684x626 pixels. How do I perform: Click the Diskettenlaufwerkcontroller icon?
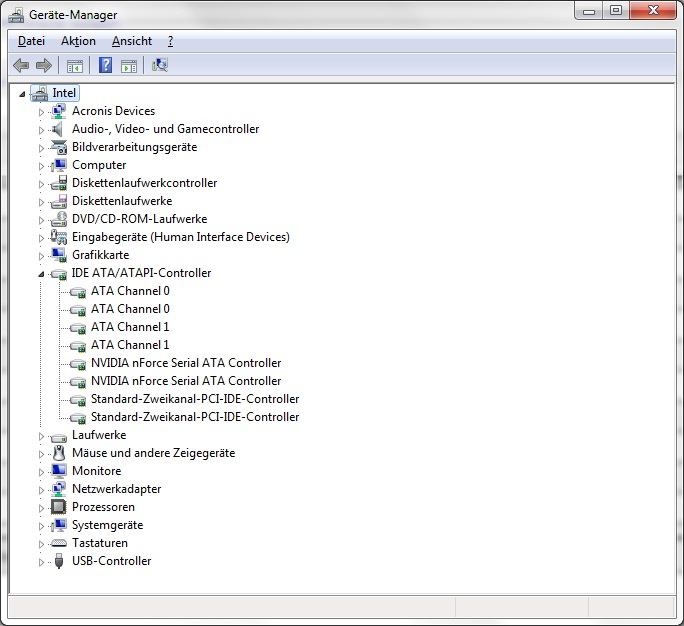(58, 183)
